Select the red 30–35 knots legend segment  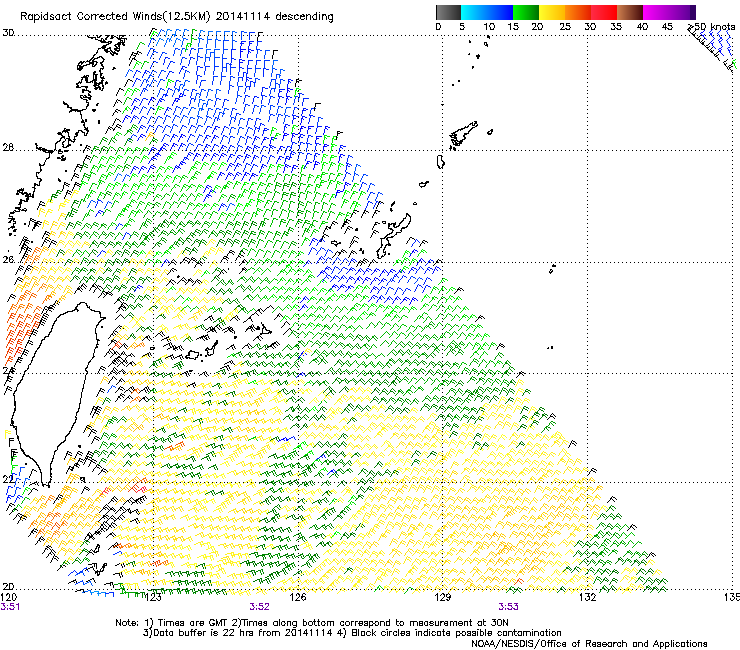click(604, 12)
